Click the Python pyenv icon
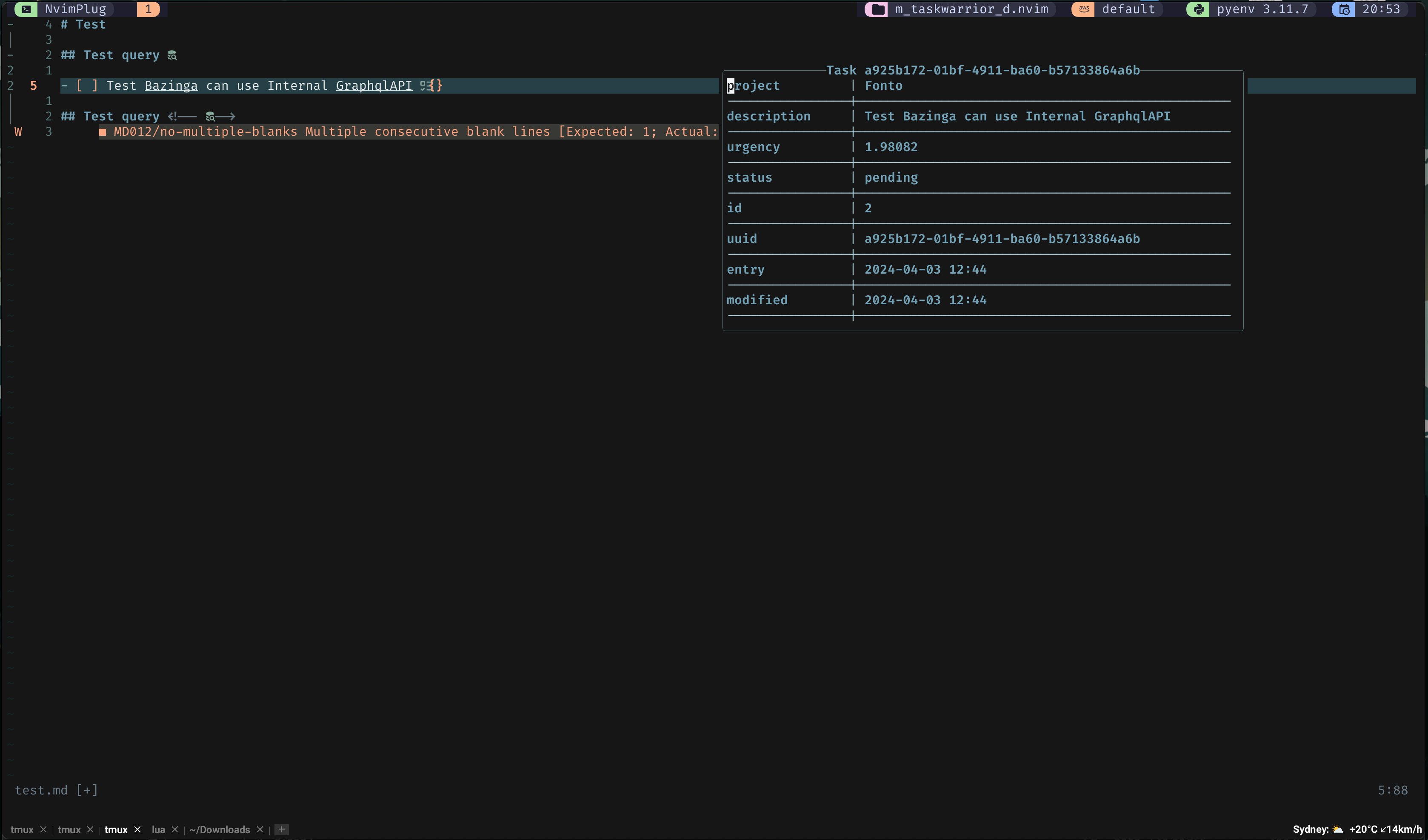The height and width of the screenshot is (840, 1428). pyautogui.click(x=1199, y=9)
